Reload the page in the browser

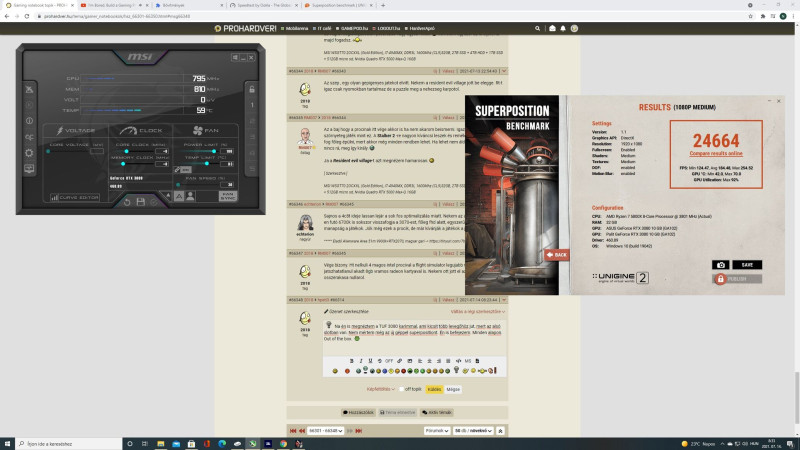27,16
